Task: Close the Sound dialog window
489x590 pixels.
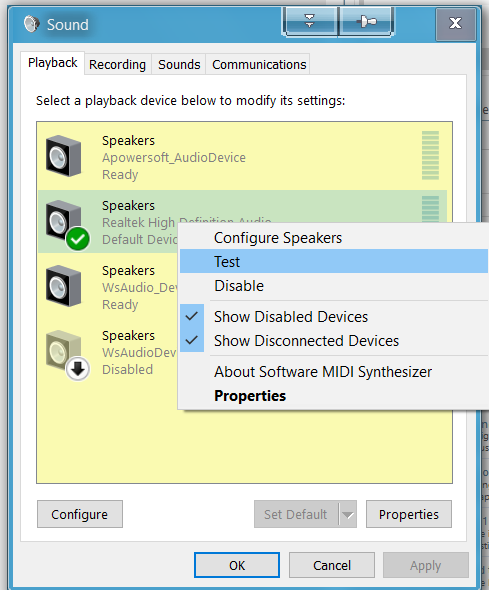Action: pos(456,24)
